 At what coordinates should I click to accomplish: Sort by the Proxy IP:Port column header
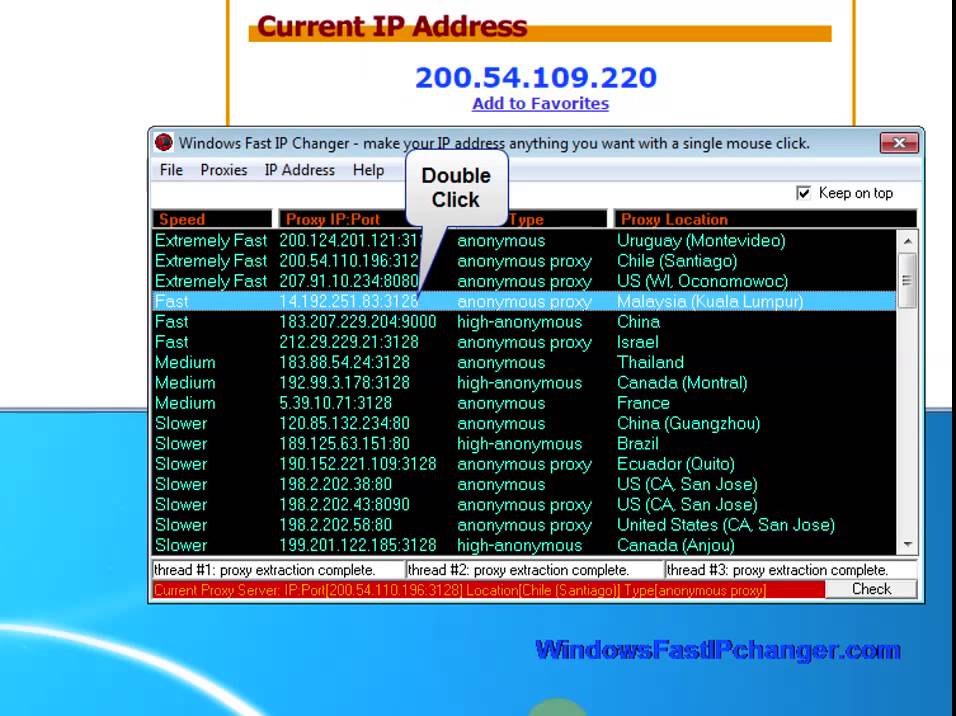click(343, 219)
